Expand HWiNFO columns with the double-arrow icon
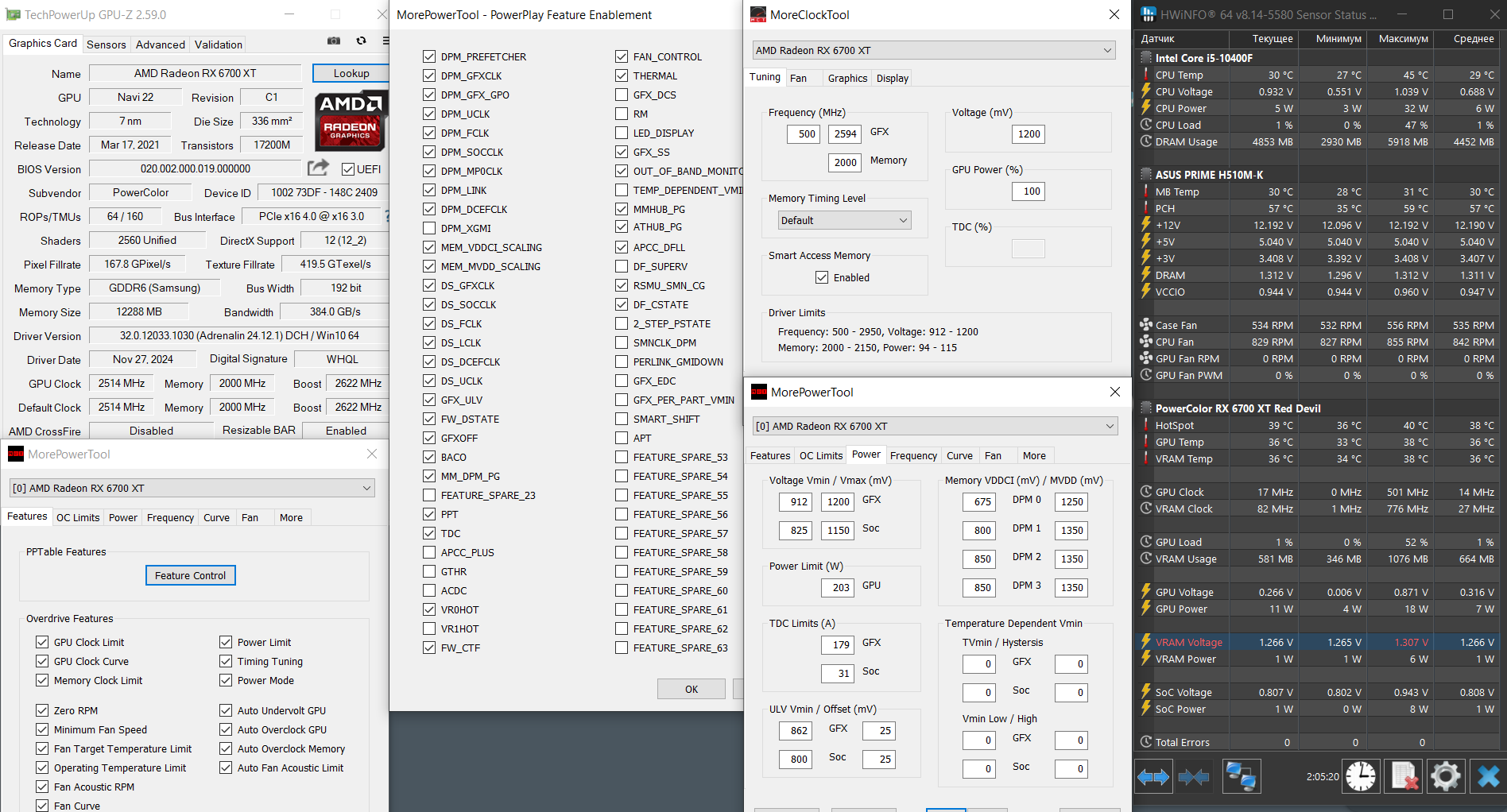 (x=1153, y=776)
